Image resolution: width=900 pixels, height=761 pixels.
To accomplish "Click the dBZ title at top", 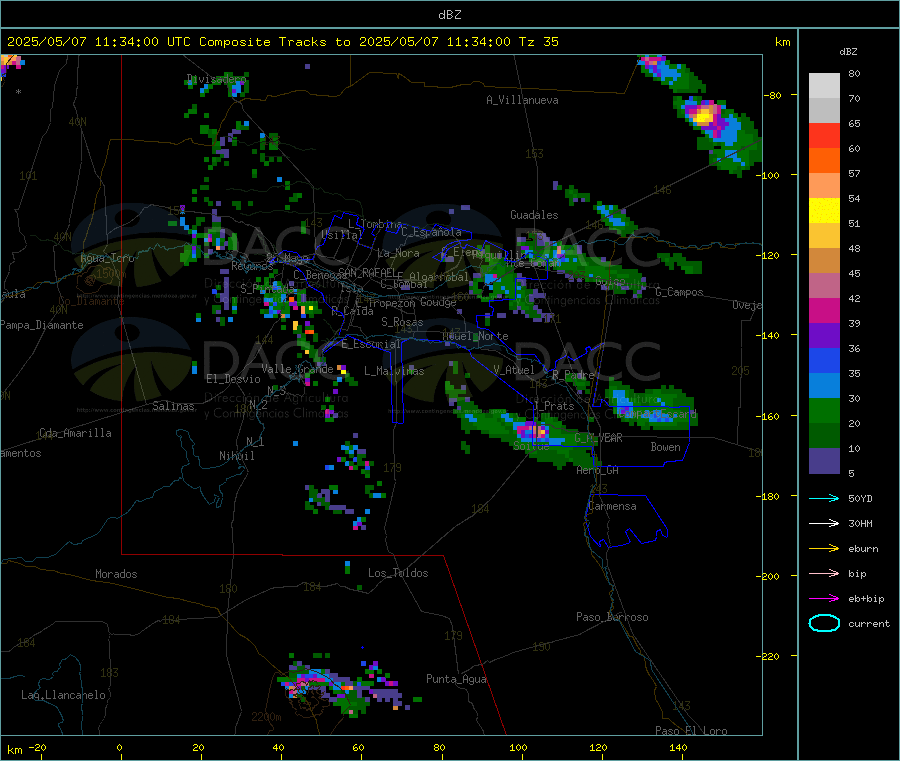I will pos(449,14).
